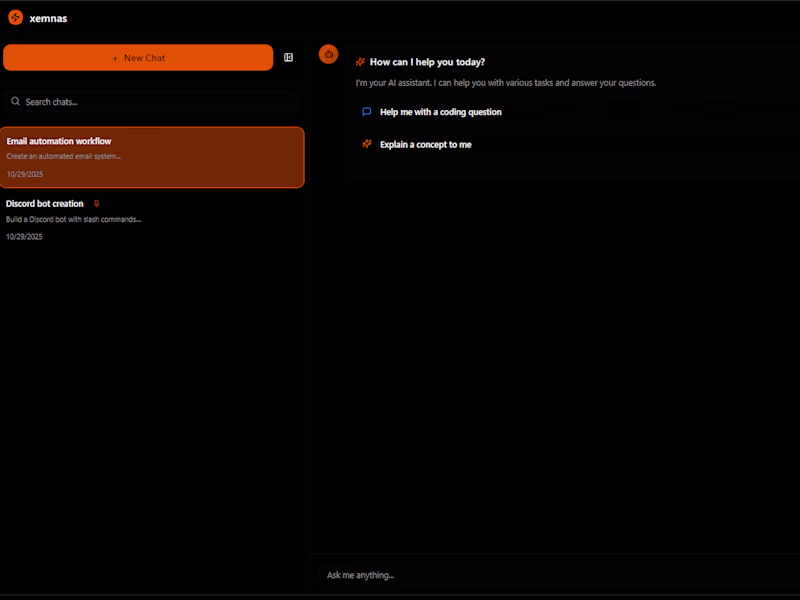Click the assistant bot avatar icon
The width and height of the screenshot is (800, 600).
[329, 54]
